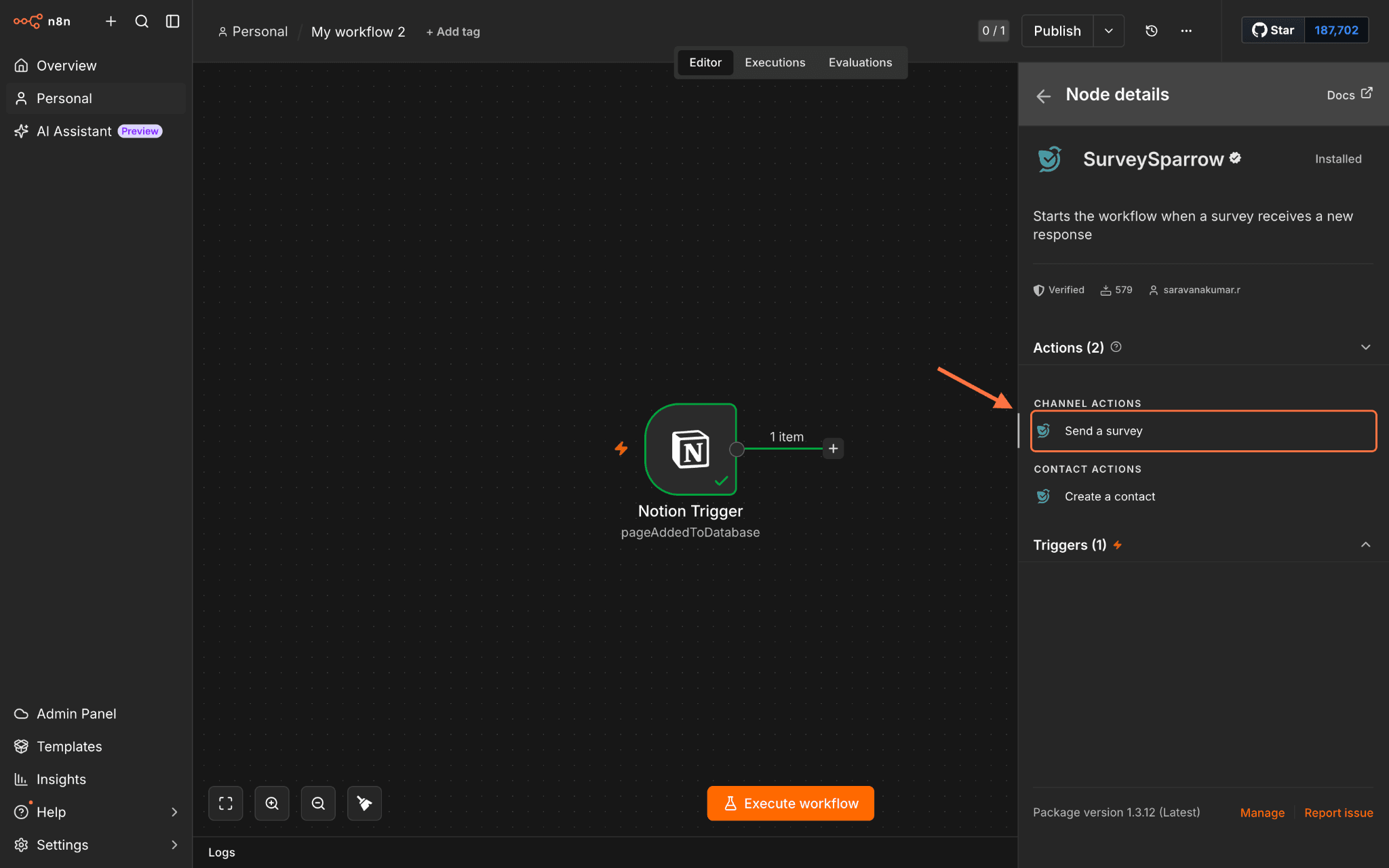Open the Docs external link
Viewport: 1389px width, 868px height.
pos(1350,94)
